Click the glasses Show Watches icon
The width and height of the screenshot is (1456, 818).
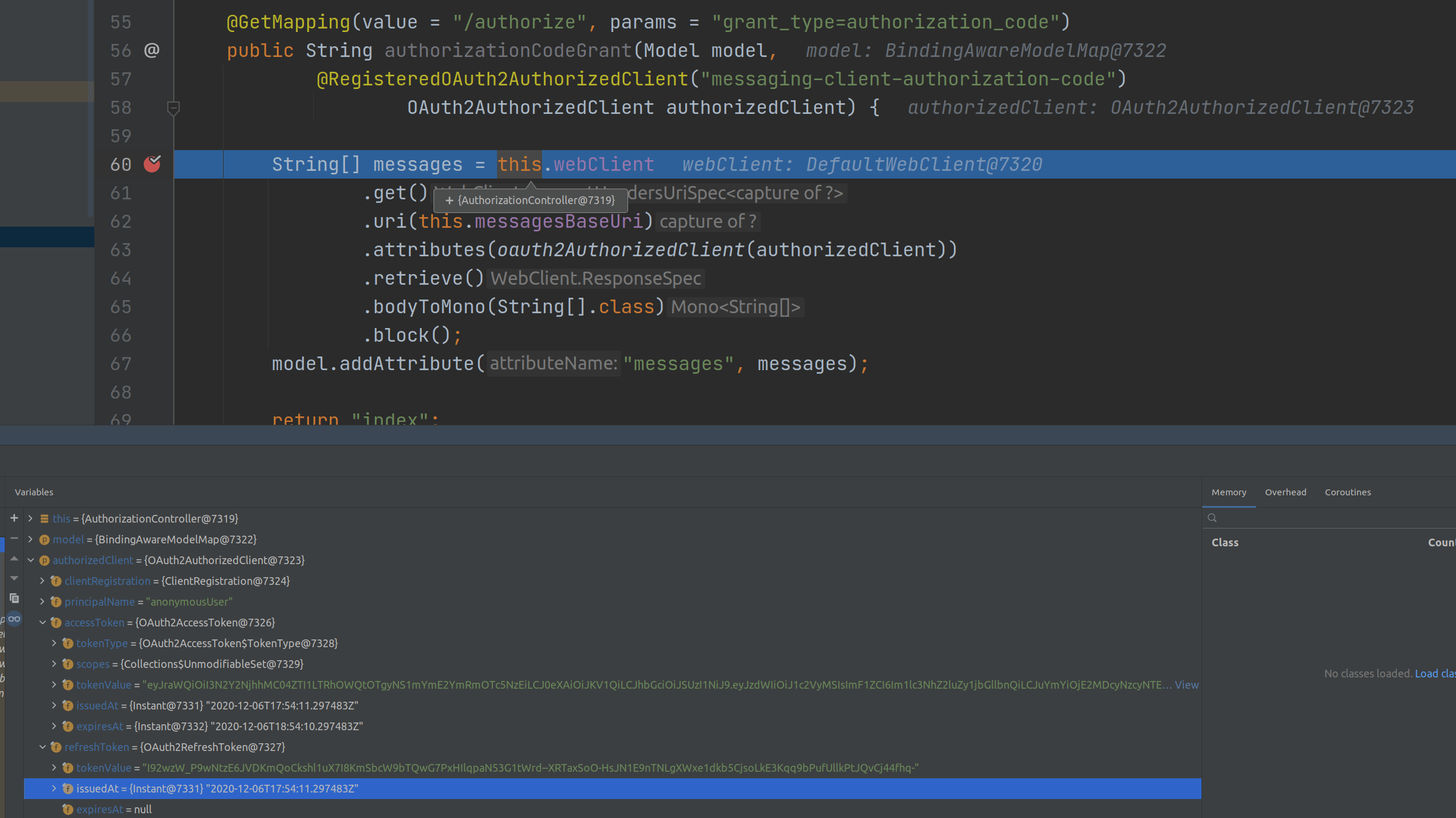click(14, 619)
